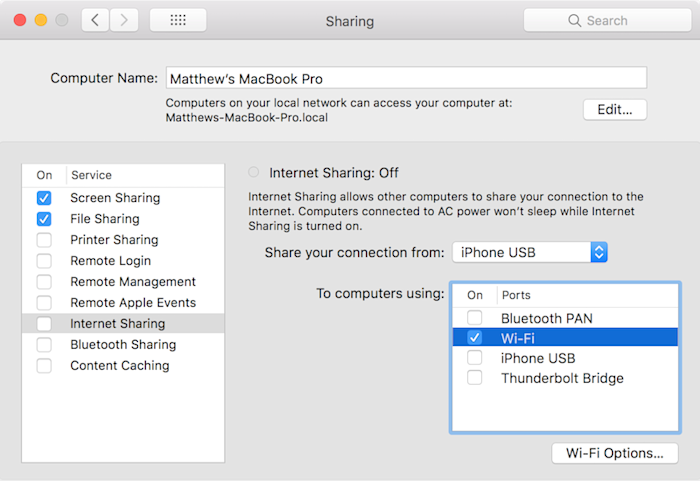Screen dimensions: 700x481
Task: Enable Printer Sharing checkbox
Action: point(44,240)
